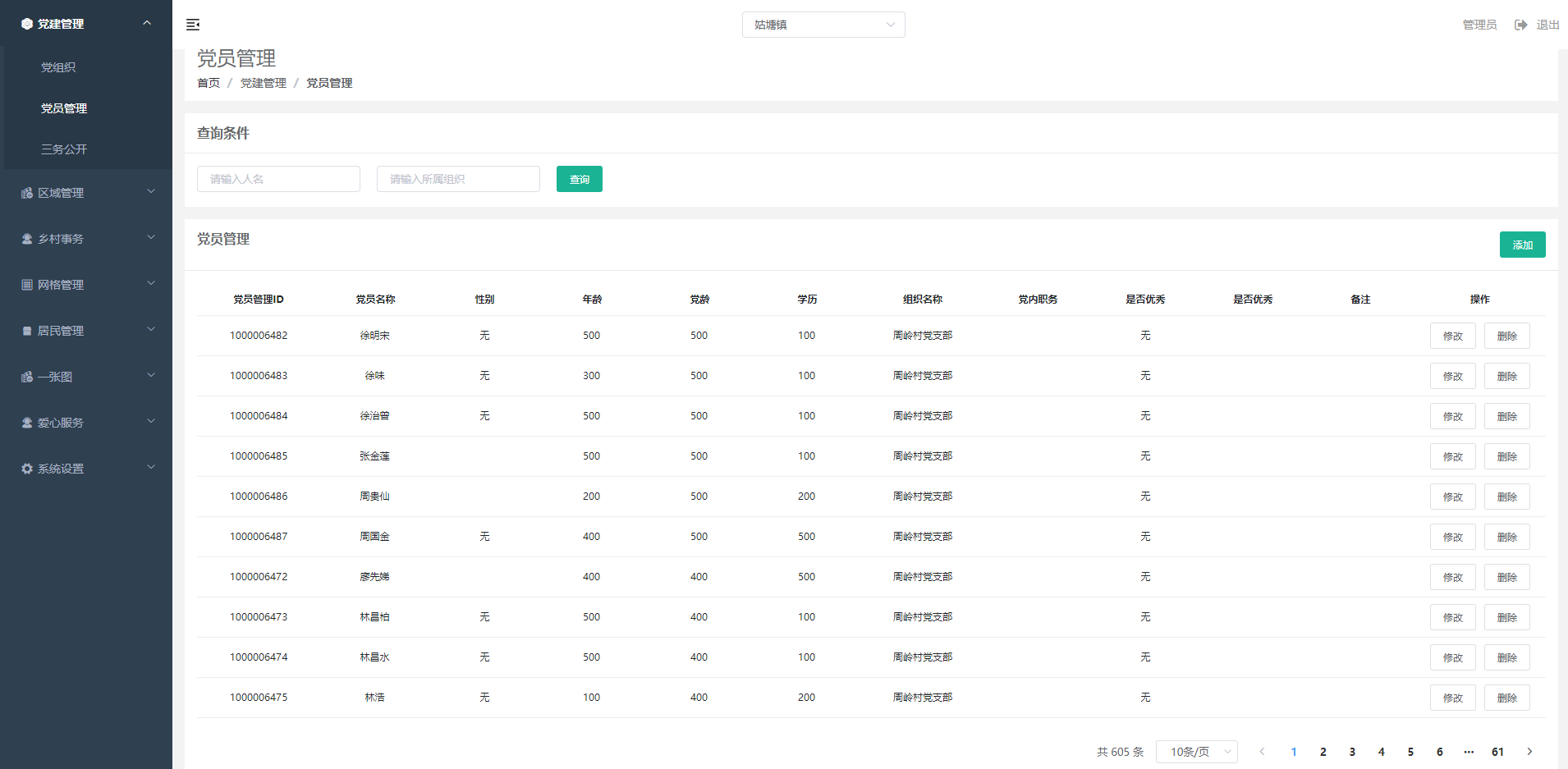Go to next page arrow in pagination
Image resolution: width=1568 pixels, height=769 pixels.
tap(1529, 752)
